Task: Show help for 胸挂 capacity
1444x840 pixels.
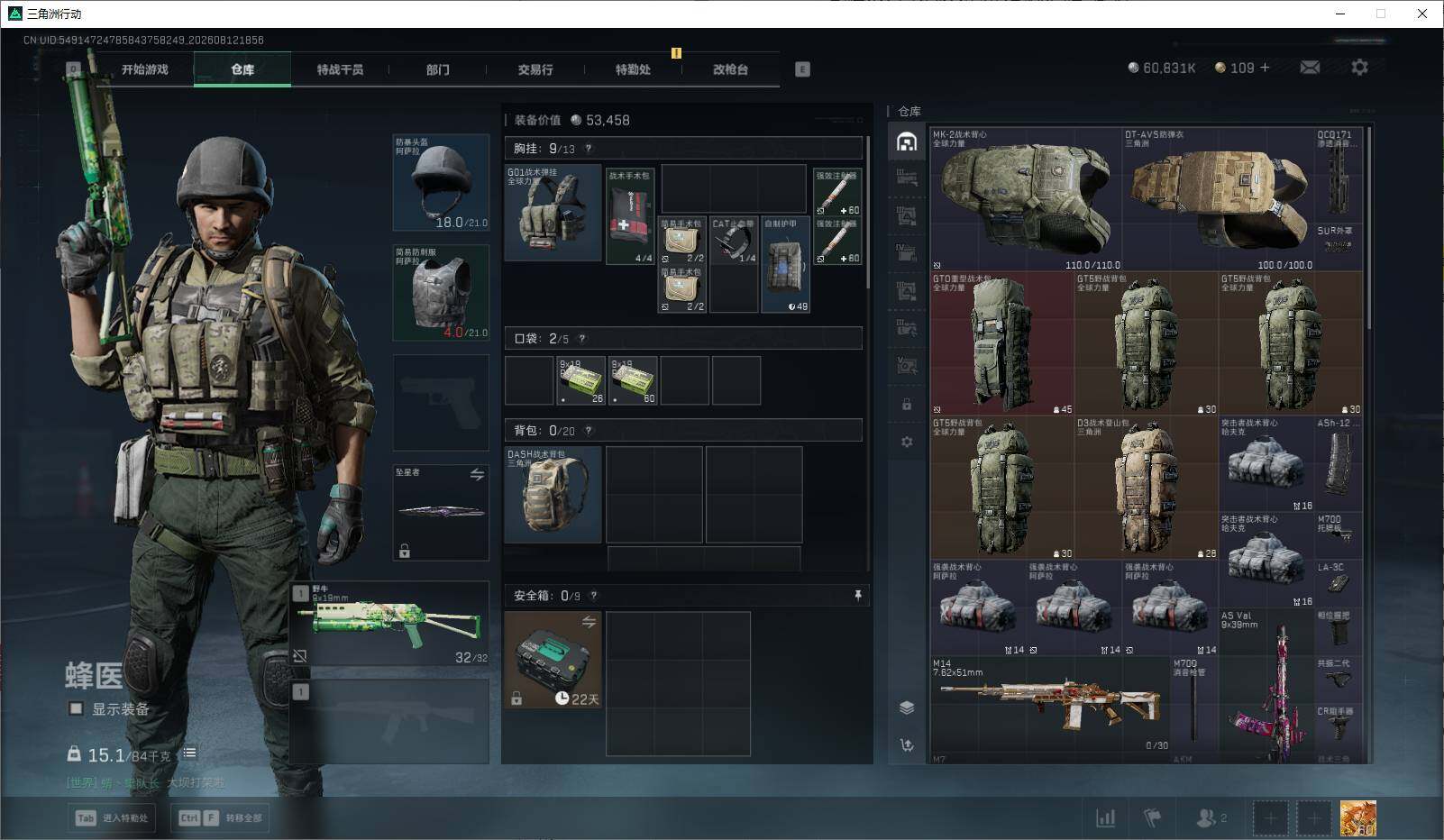Action: pyautogui.click(x=589, y=149)
